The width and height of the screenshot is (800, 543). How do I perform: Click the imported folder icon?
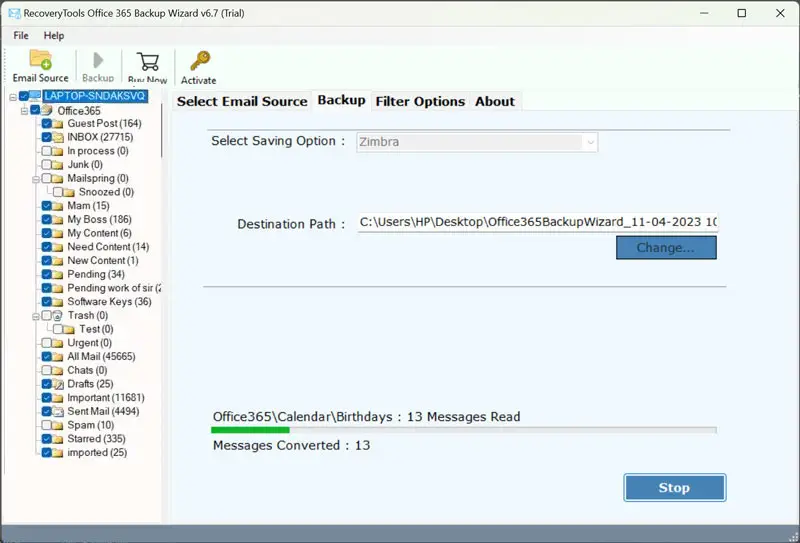pyautogui.click(x=58, y=453)
